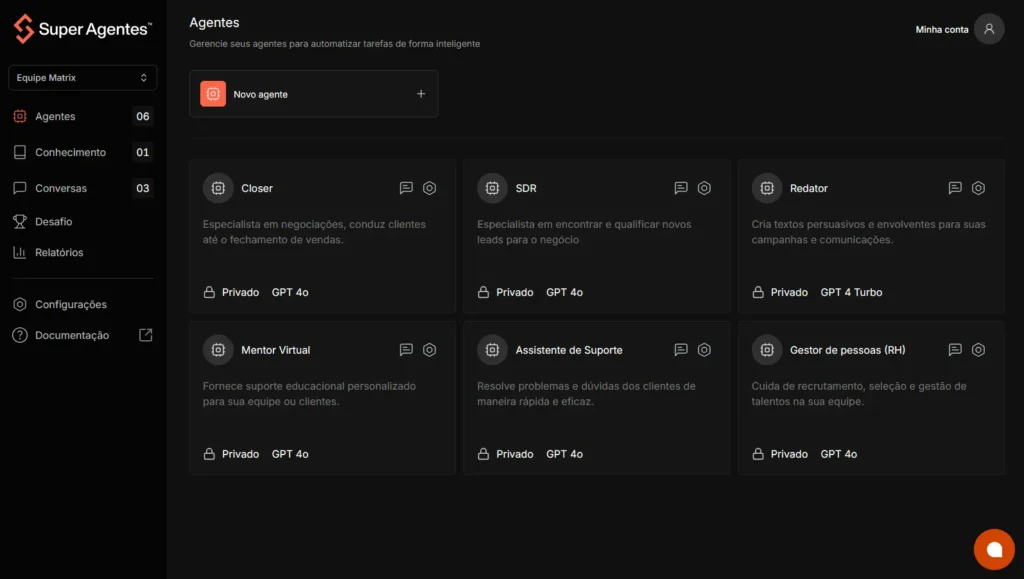The height and width of the screenshot is (579, 1024).
Task: Open Relatórios from the sidebar
Action: [x=59, y=253]
